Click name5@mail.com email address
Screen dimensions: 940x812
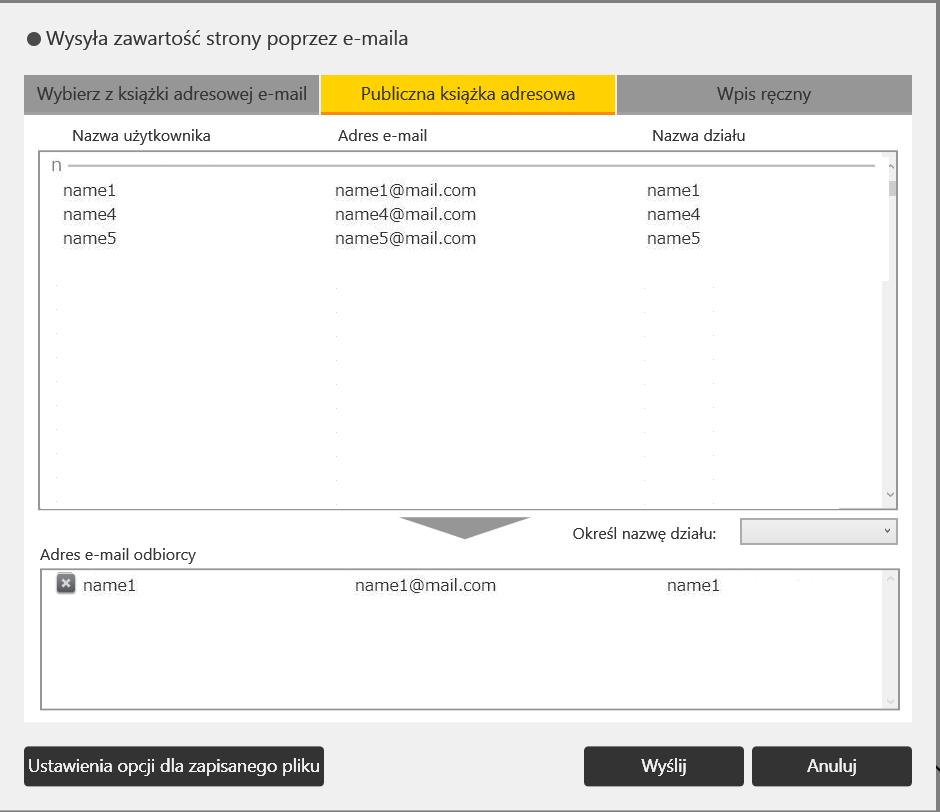[x=405, y=239]
